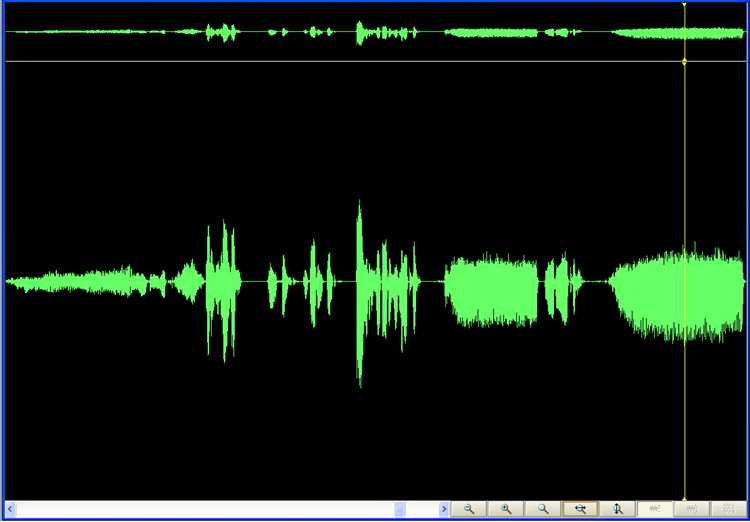Click the start of the overview waveform strip
Image resolution: width=750 pixels, height=522 pixels.
10,32
